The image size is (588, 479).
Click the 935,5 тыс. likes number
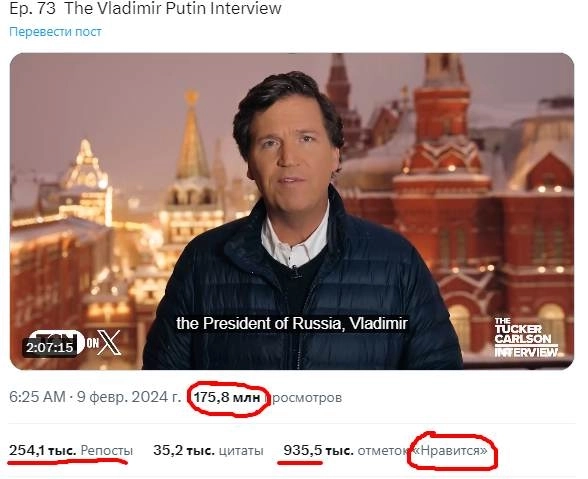[x=318, y=450]
